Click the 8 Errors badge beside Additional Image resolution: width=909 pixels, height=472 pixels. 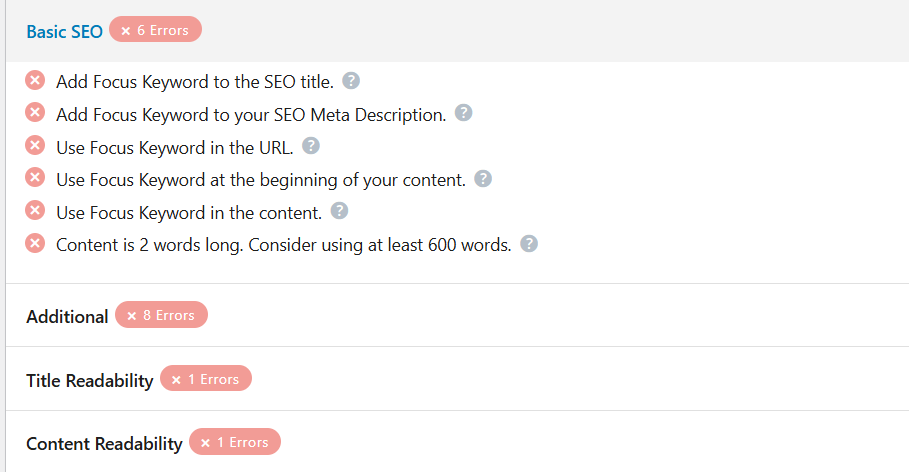161,315
